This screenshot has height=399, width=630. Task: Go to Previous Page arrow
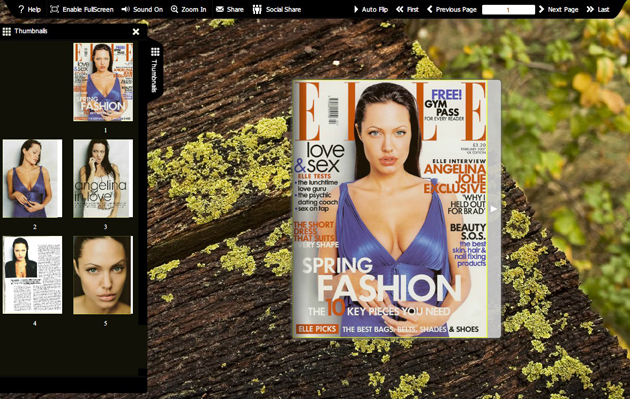tap(430, 9)
